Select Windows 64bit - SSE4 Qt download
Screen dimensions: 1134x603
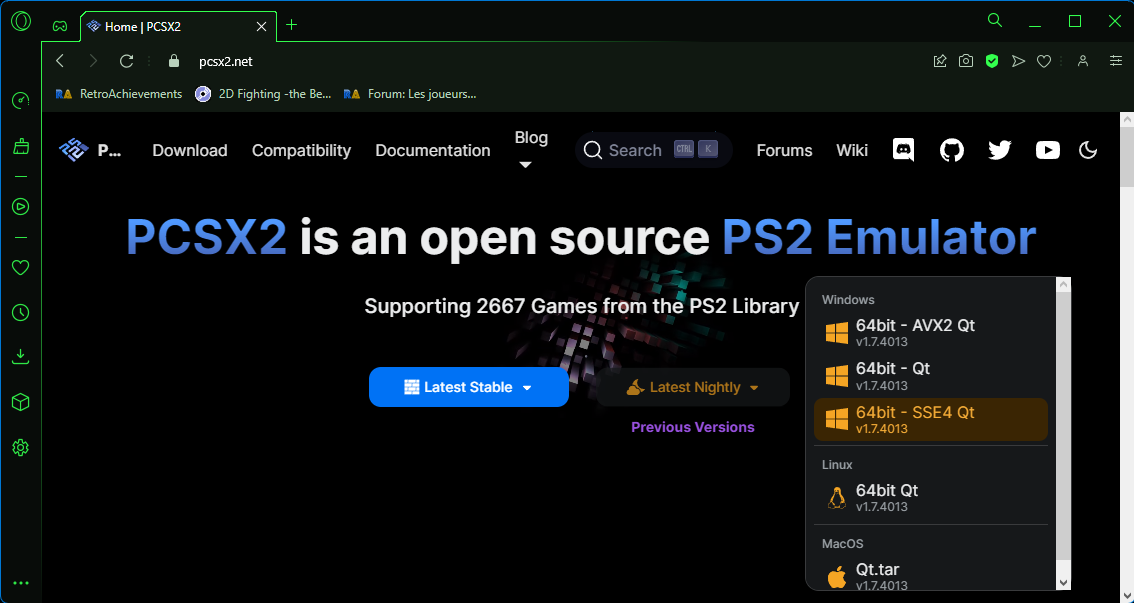[931, 419]
